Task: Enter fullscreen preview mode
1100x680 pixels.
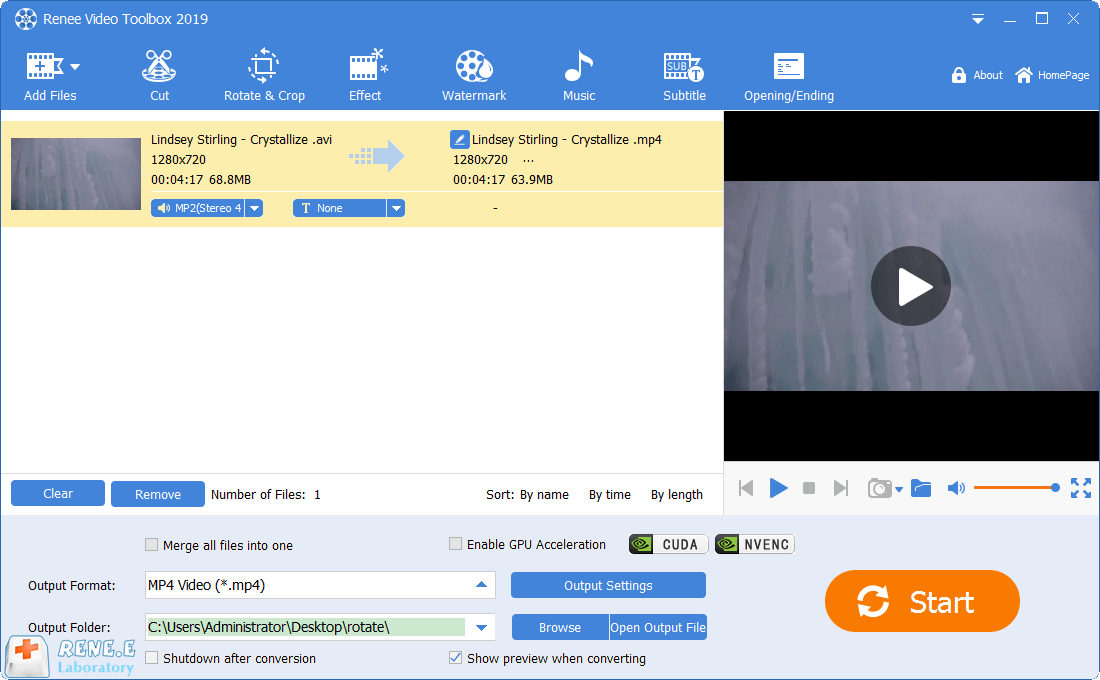Action: coord(1081,488)
